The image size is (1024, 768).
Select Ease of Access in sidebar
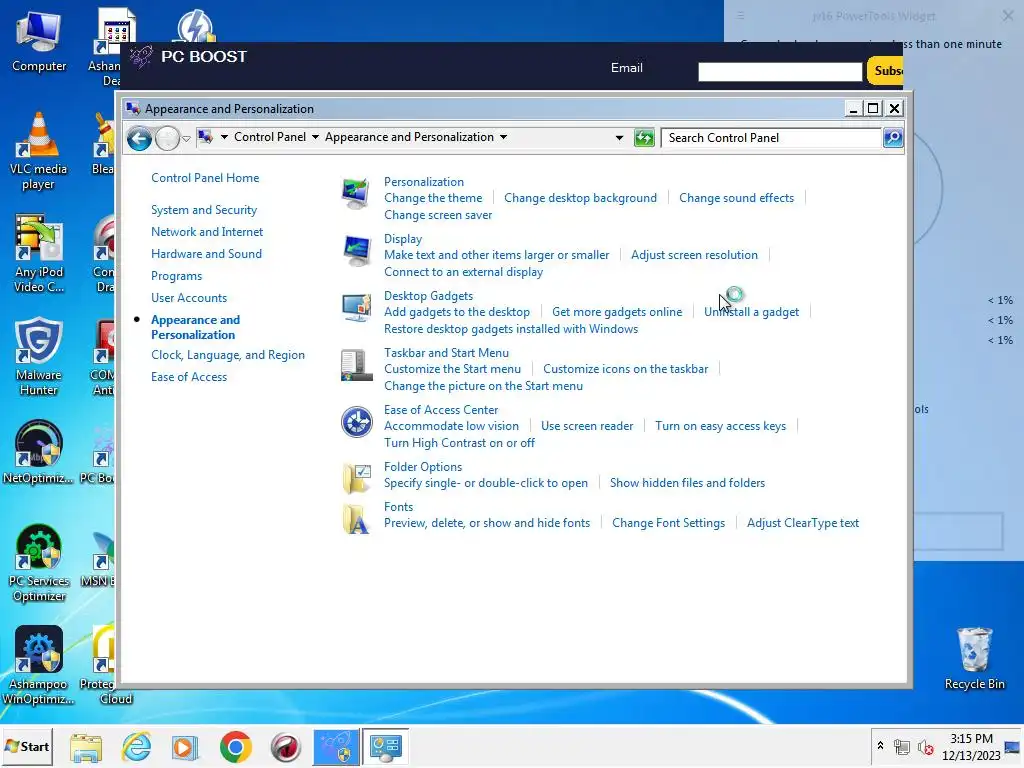tap(189, 377)
